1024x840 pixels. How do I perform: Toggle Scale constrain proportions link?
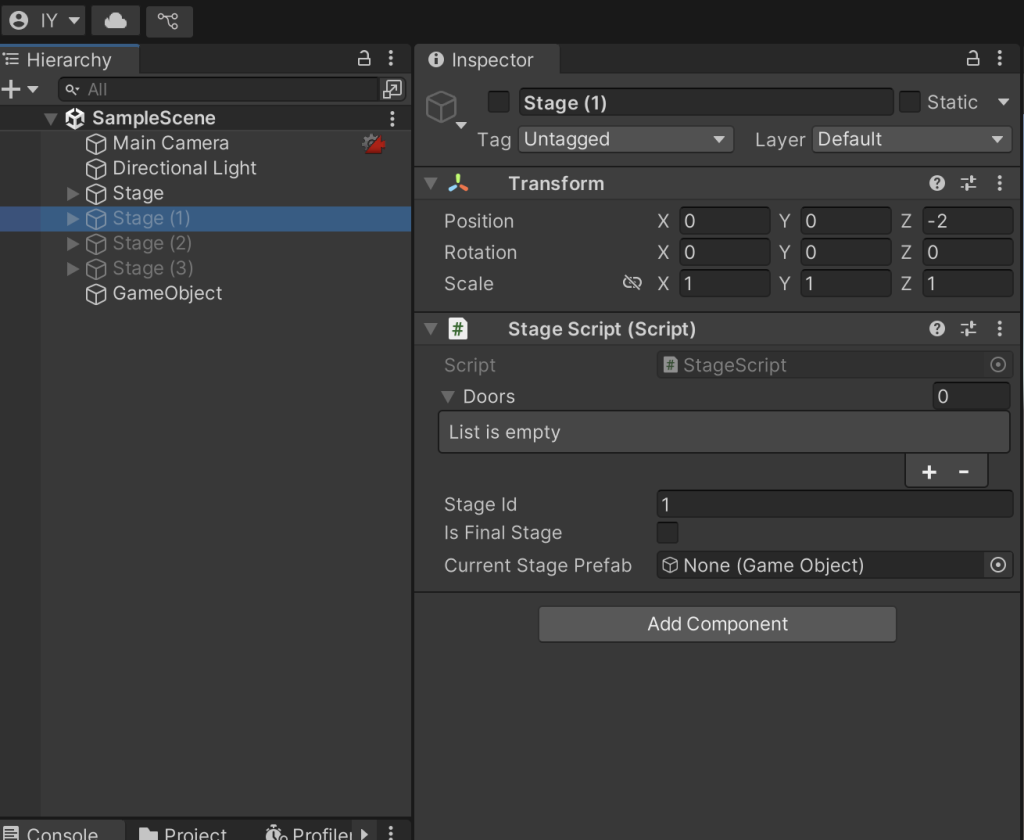point(632,283)
